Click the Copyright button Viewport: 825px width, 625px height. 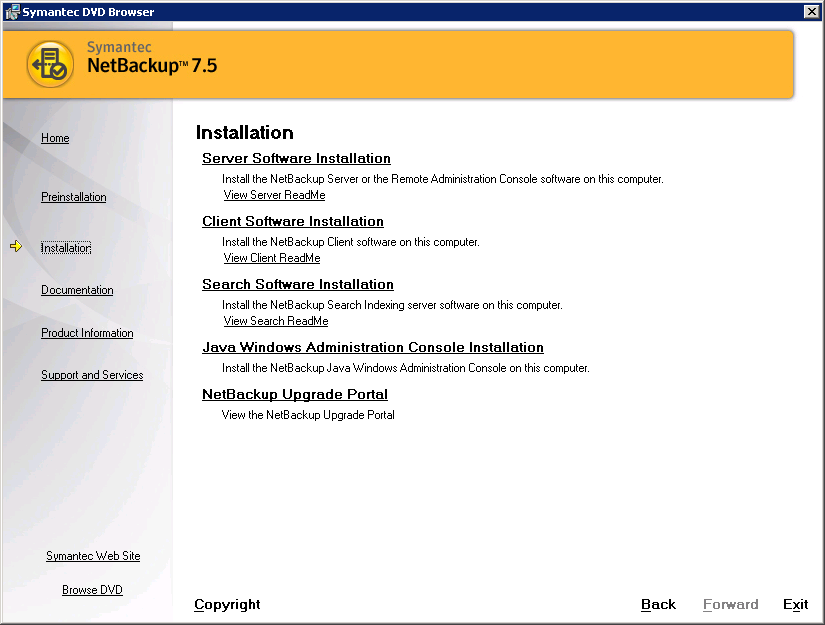point(227,604)
